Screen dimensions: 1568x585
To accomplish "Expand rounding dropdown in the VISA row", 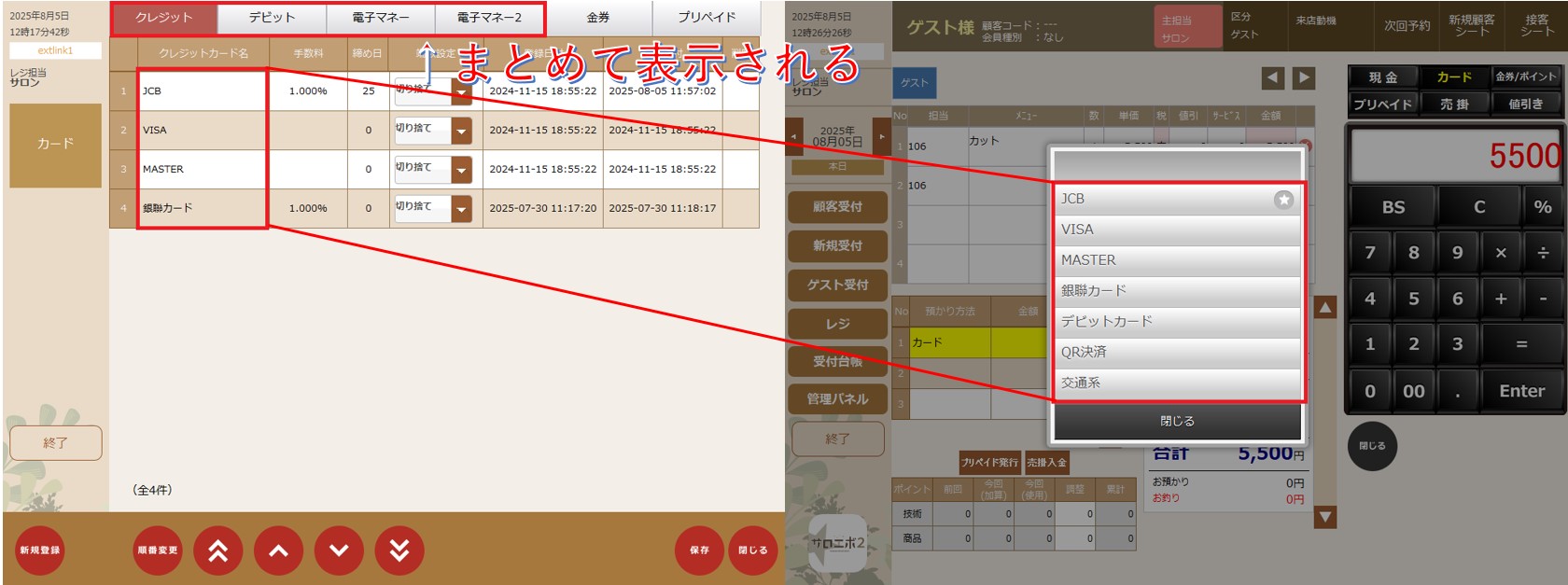I will coord(461,131).
